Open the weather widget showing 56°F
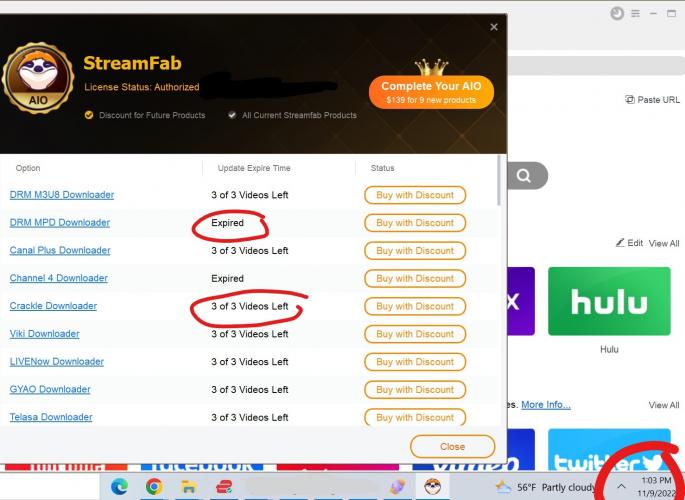Screen dimensions: 685x500 click(x=546, y=487)
